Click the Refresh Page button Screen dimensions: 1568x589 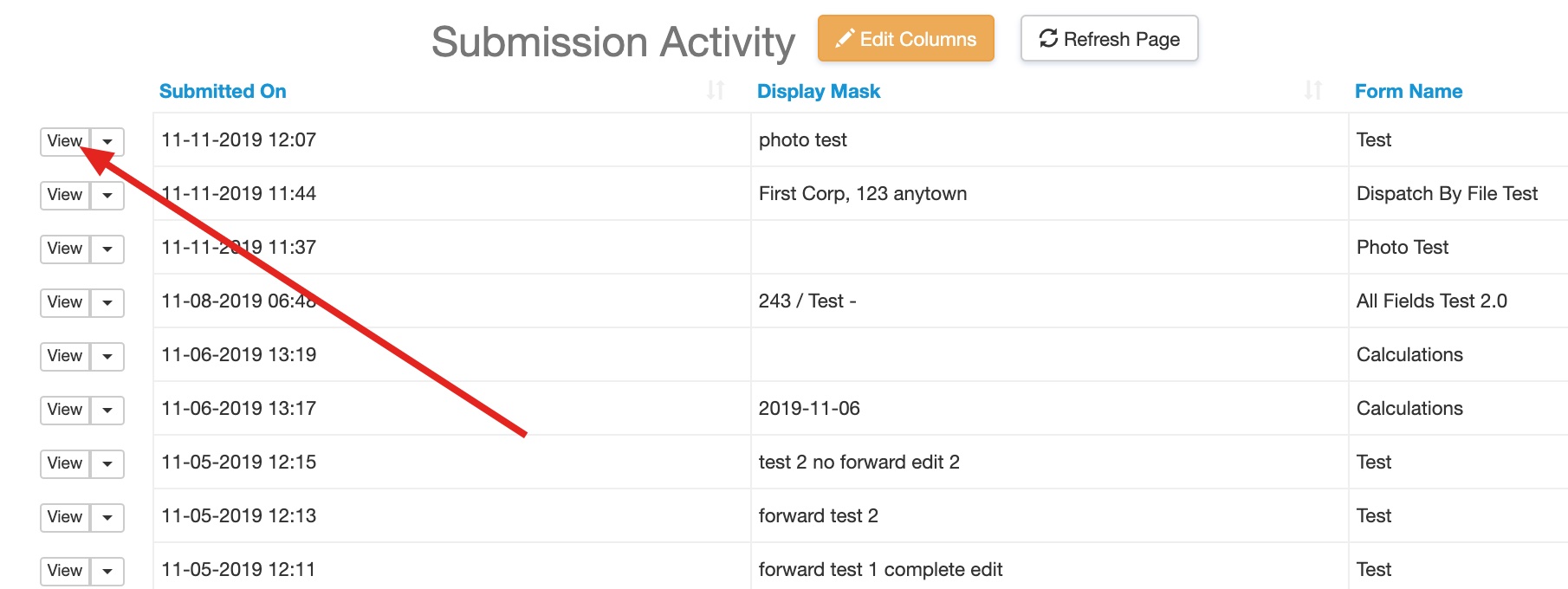point(1109,39)
